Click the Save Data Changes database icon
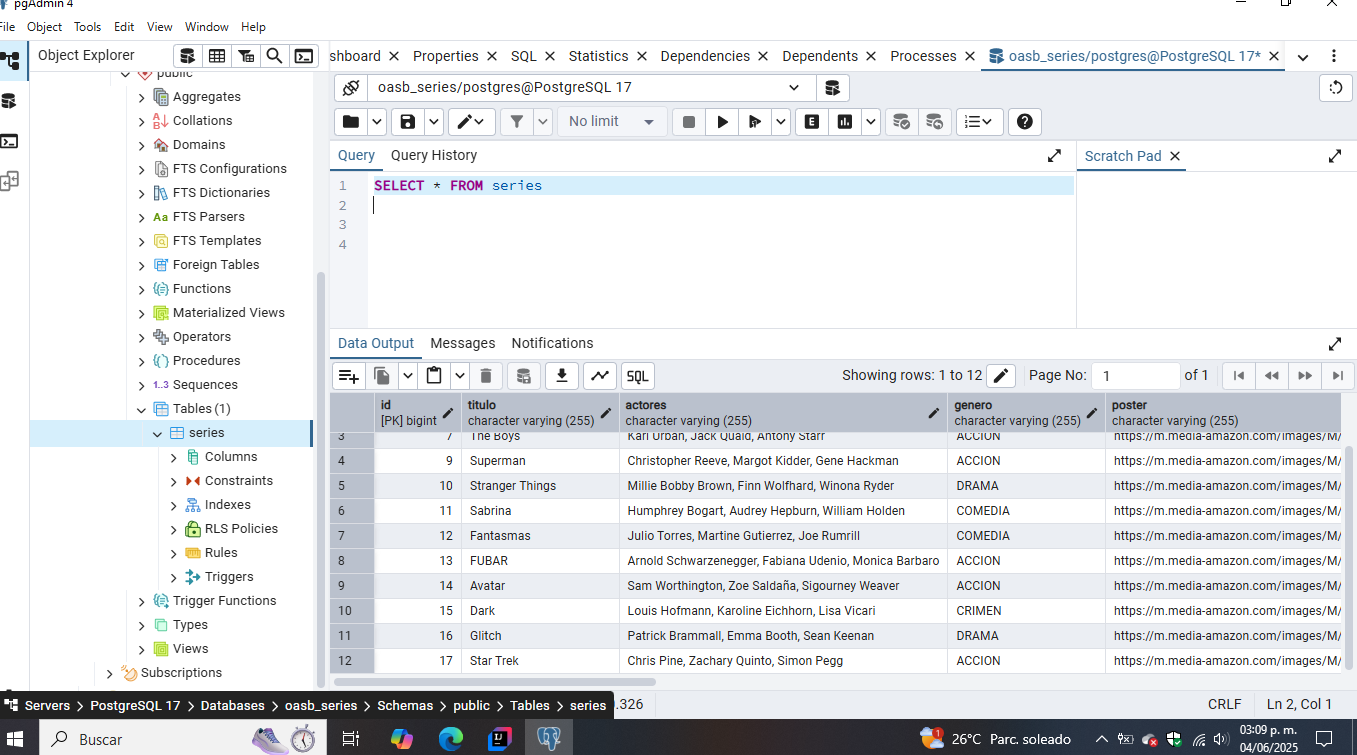Image resolution: width=1357 pixels, height=755 pixels. click(x=523, y=376)
